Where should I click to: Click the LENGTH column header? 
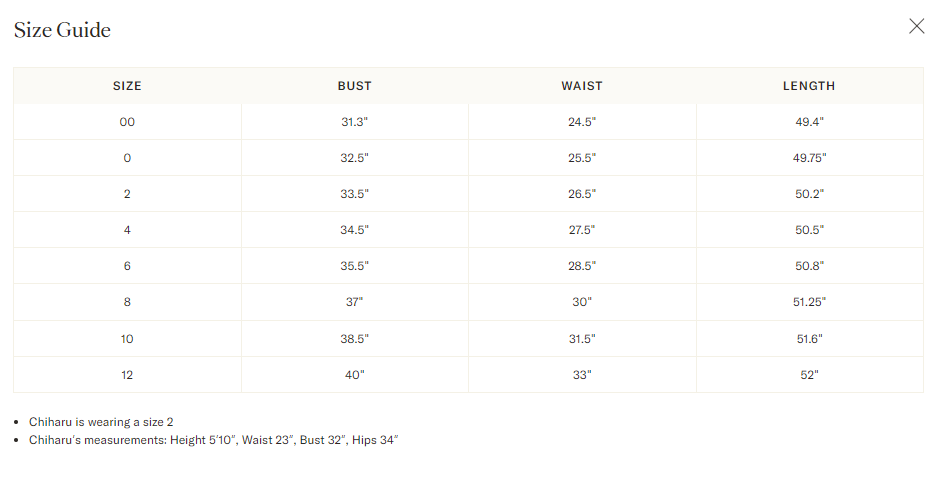click(809, 86)
